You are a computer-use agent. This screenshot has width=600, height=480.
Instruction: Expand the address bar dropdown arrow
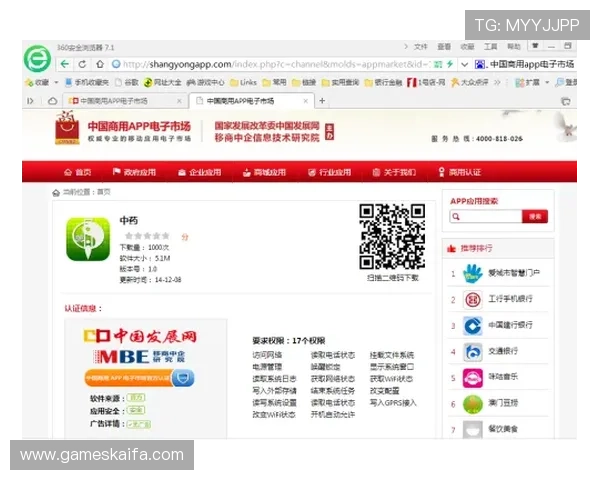pos(465,64)
